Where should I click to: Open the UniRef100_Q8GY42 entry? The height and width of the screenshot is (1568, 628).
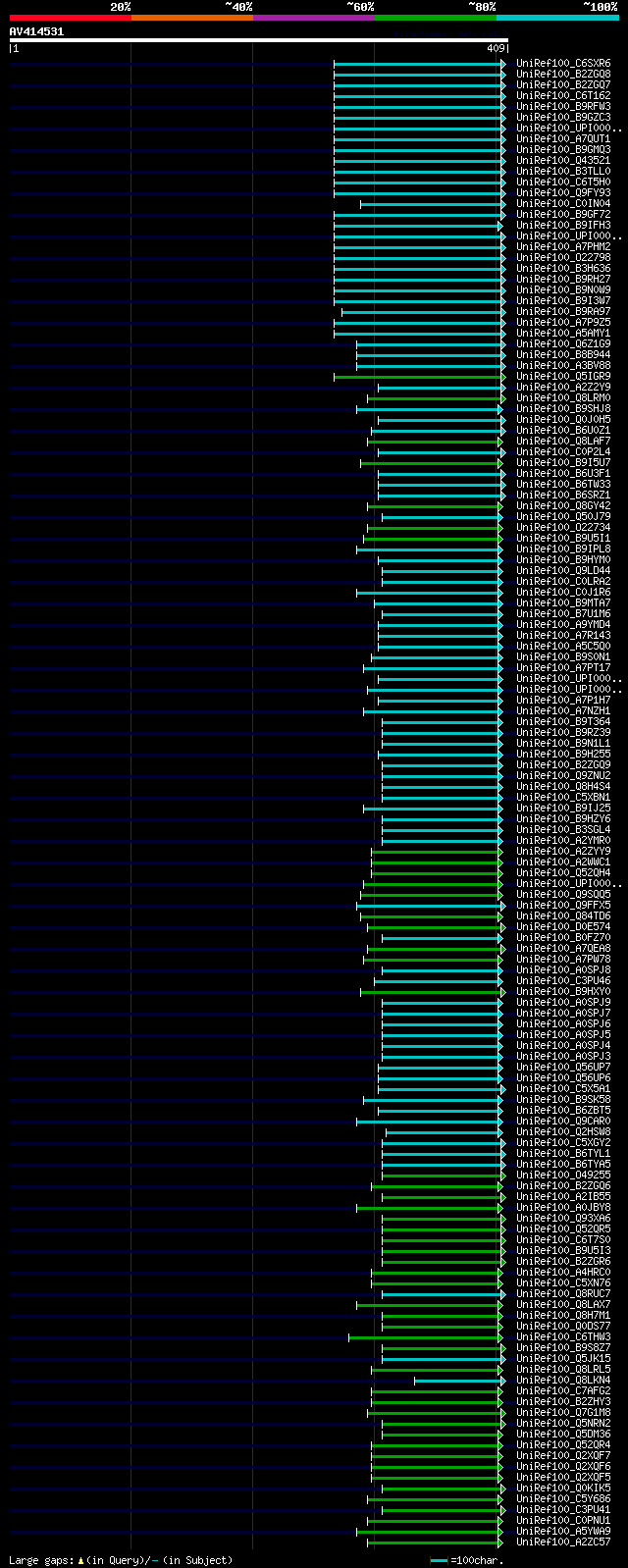(x=563, y=506)
